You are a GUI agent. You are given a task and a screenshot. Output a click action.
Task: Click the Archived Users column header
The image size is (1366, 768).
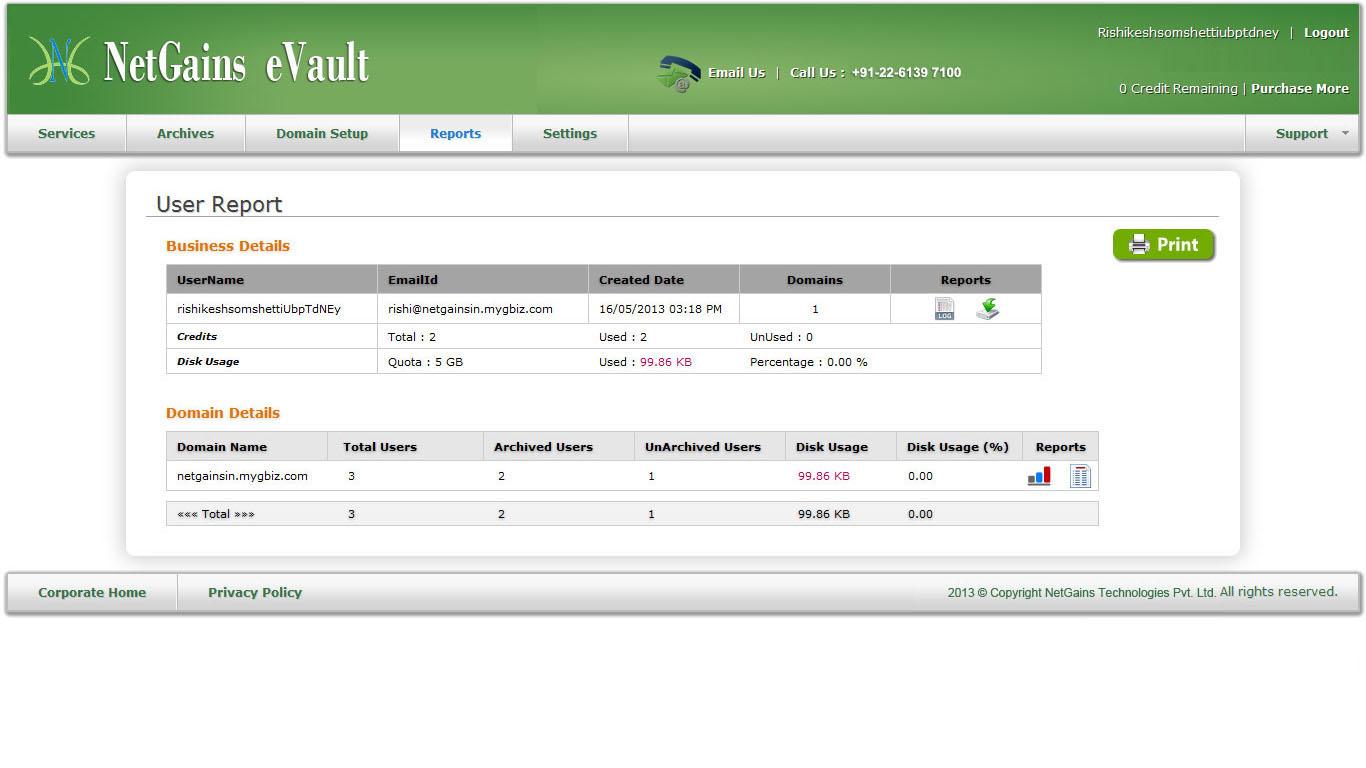tap(543, 447)
